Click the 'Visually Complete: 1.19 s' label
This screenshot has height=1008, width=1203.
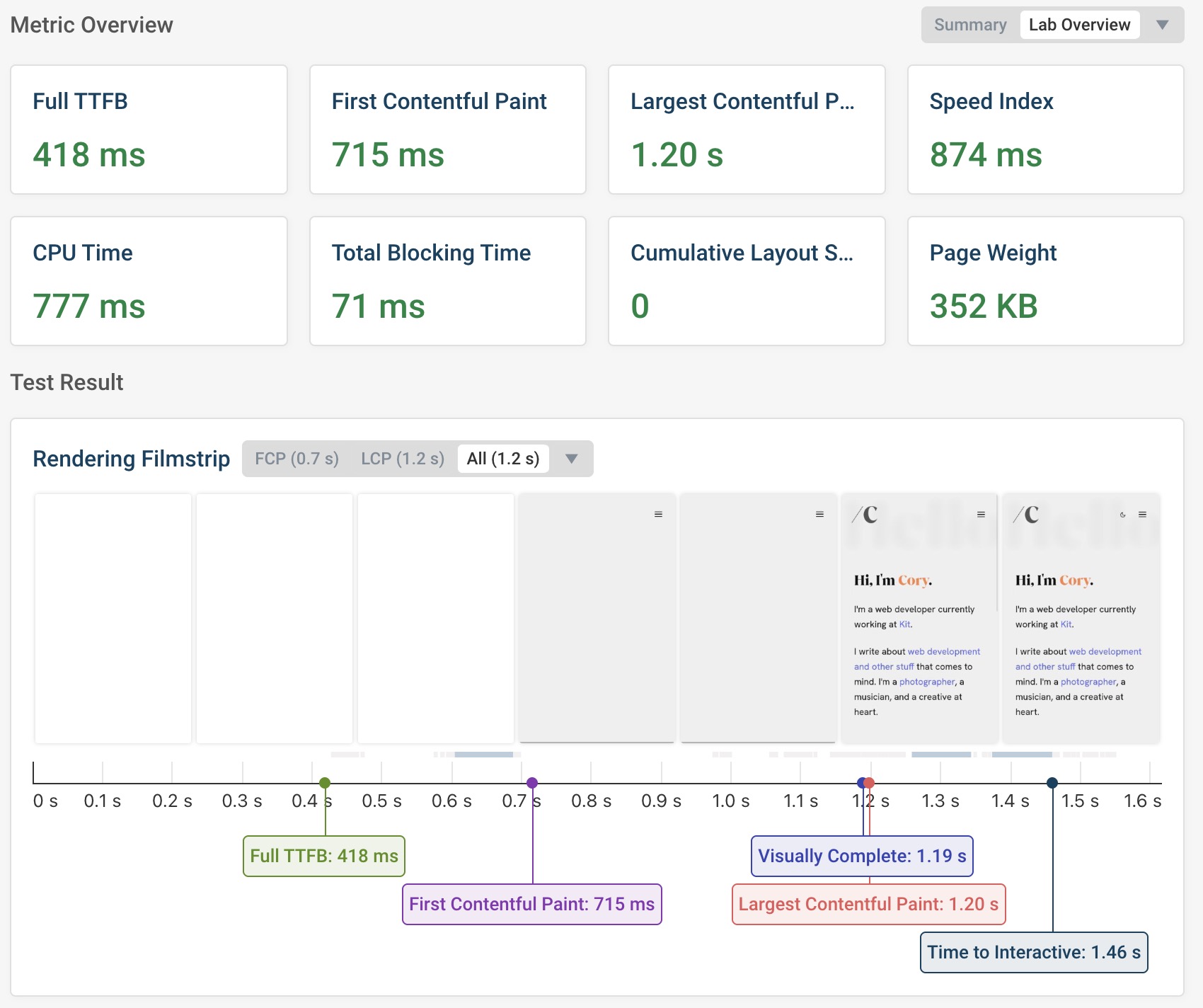(863, 856)
